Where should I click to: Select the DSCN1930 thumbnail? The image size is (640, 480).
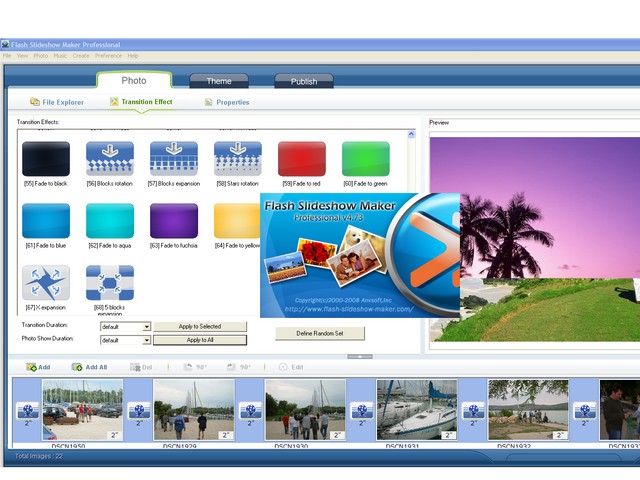305,410
